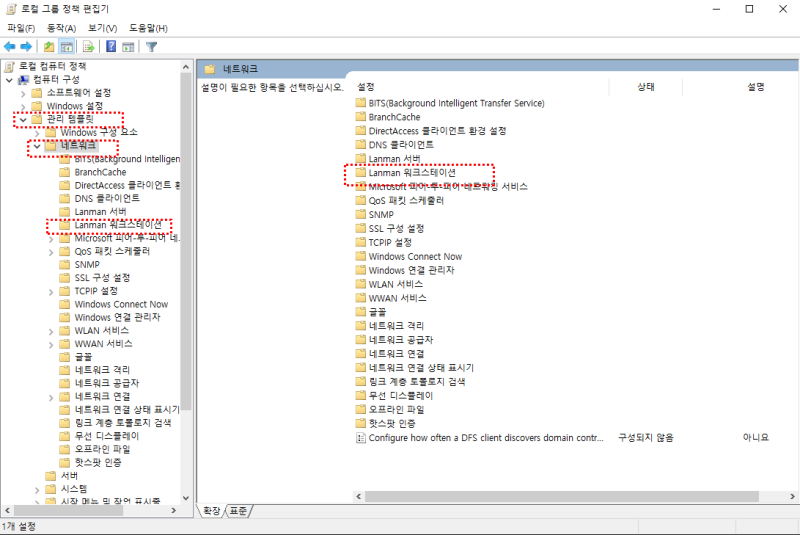Collapse the 컴퓨터 구성 tree node
The height and width of the screenshot is (535, 800).
point(9,80)
